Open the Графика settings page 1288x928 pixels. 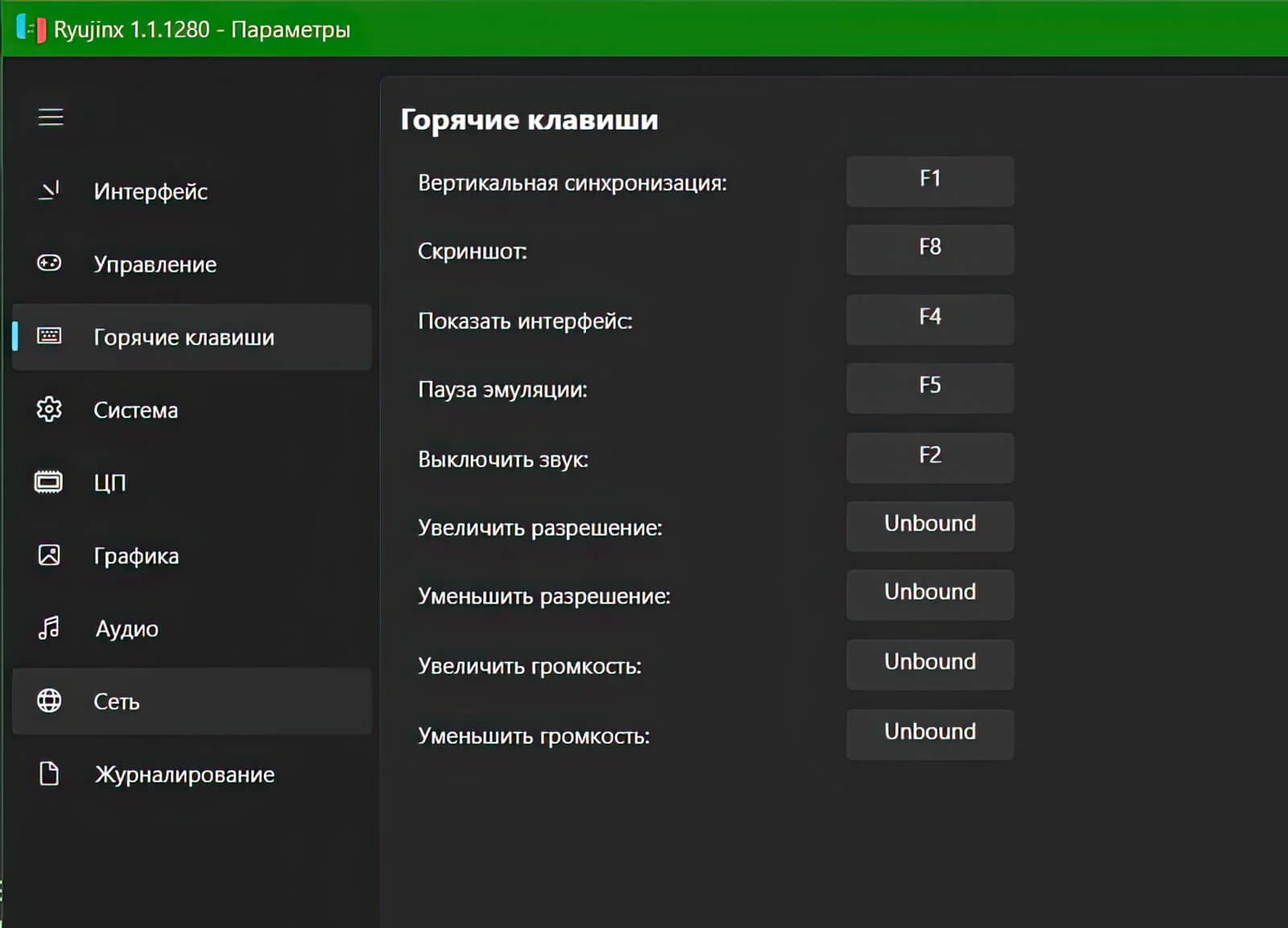point(192,555)
